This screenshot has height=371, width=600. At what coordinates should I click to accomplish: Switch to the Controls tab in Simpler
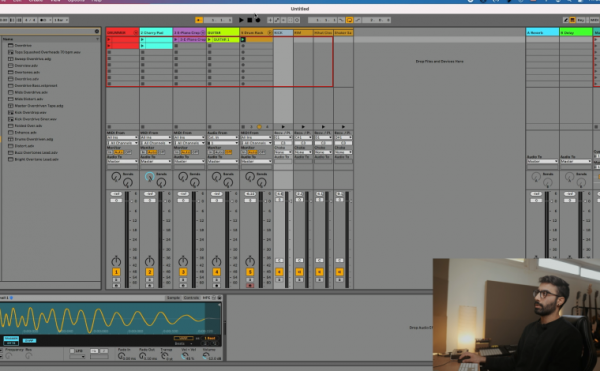[x=191, y=298]
